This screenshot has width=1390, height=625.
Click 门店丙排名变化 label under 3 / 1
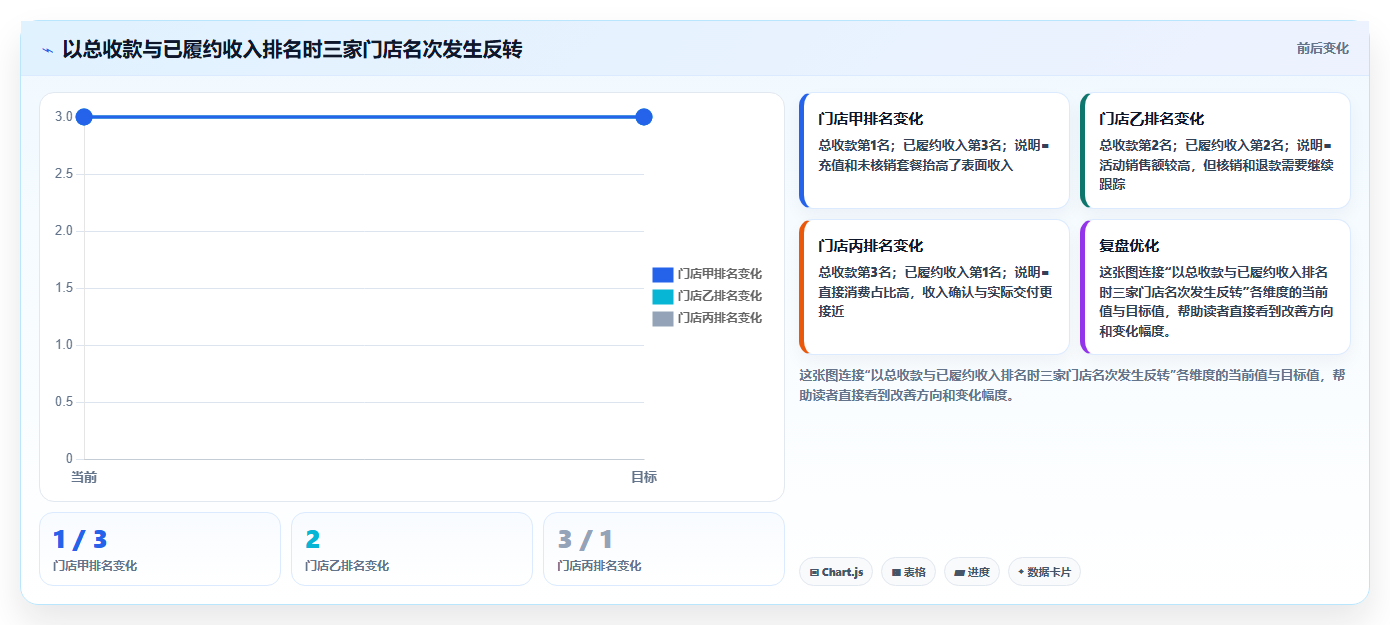pyautogui.click(x=599, y=566)
